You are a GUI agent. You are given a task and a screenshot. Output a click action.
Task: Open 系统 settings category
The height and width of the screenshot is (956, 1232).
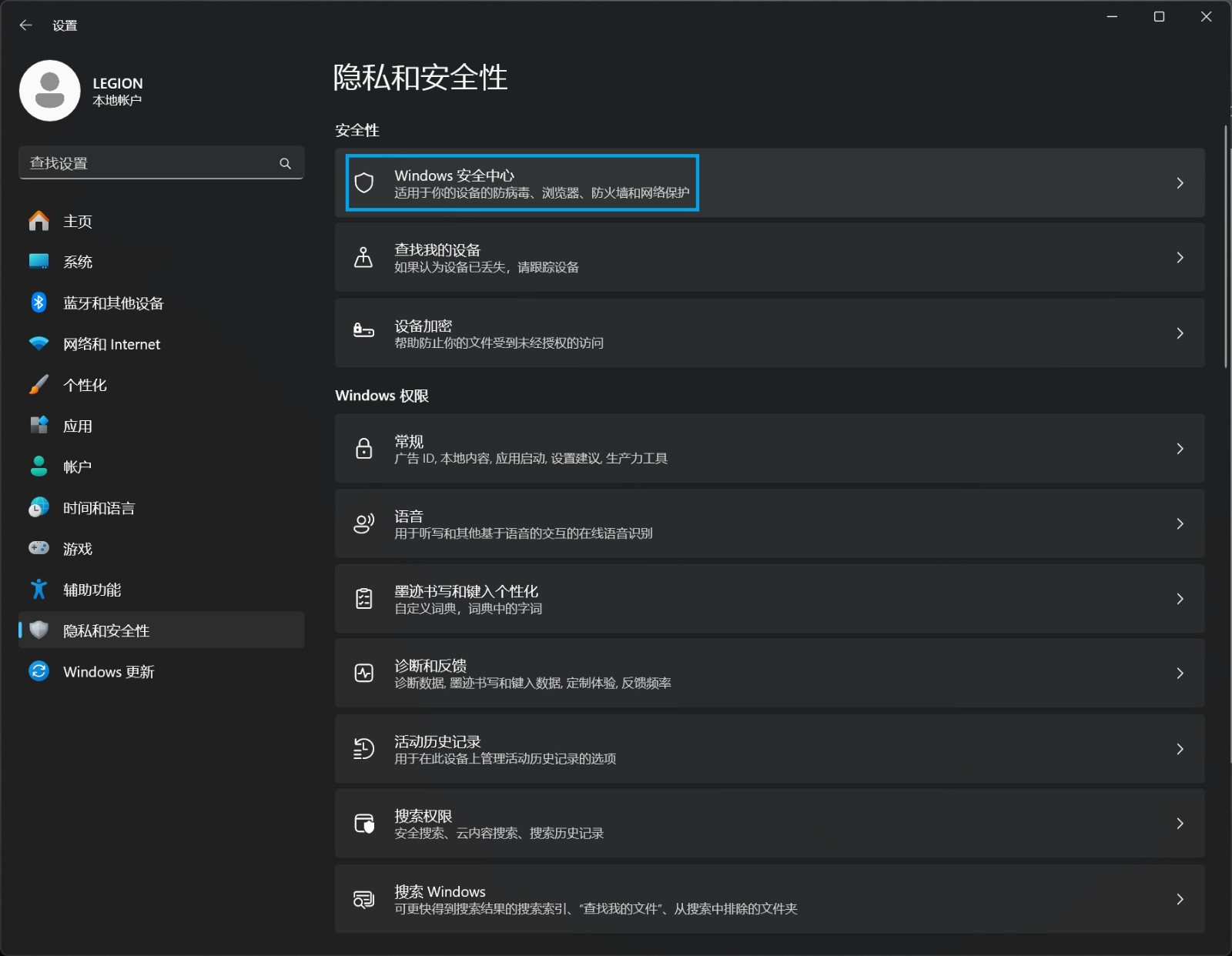point(162,262)
